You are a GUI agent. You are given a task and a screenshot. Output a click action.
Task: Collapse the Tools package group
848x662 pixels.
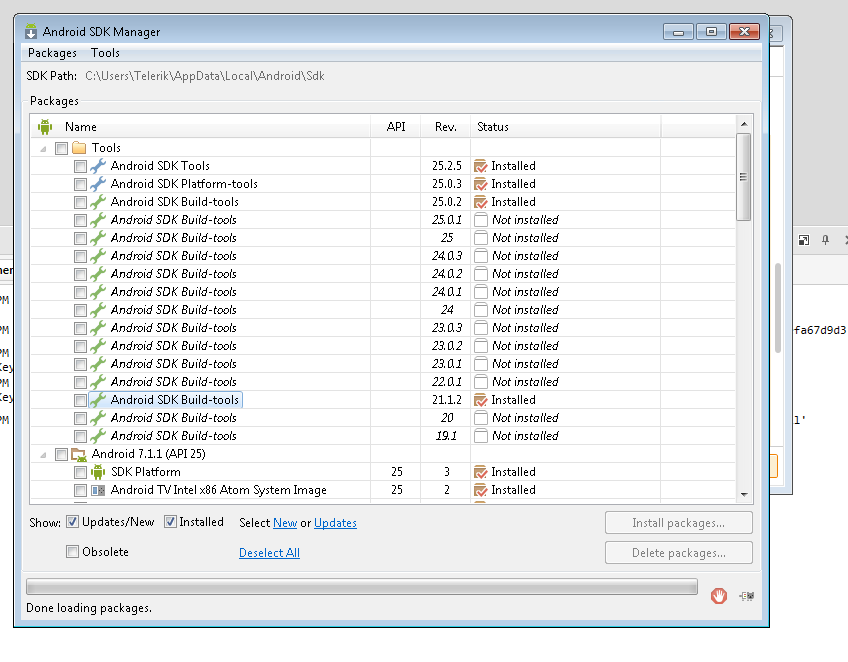44,148
